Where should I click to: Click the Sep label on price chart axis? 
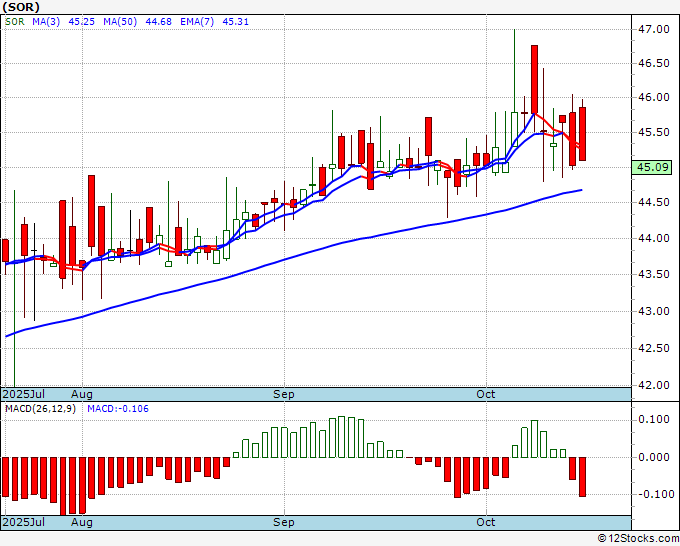(x=284, y=394)
